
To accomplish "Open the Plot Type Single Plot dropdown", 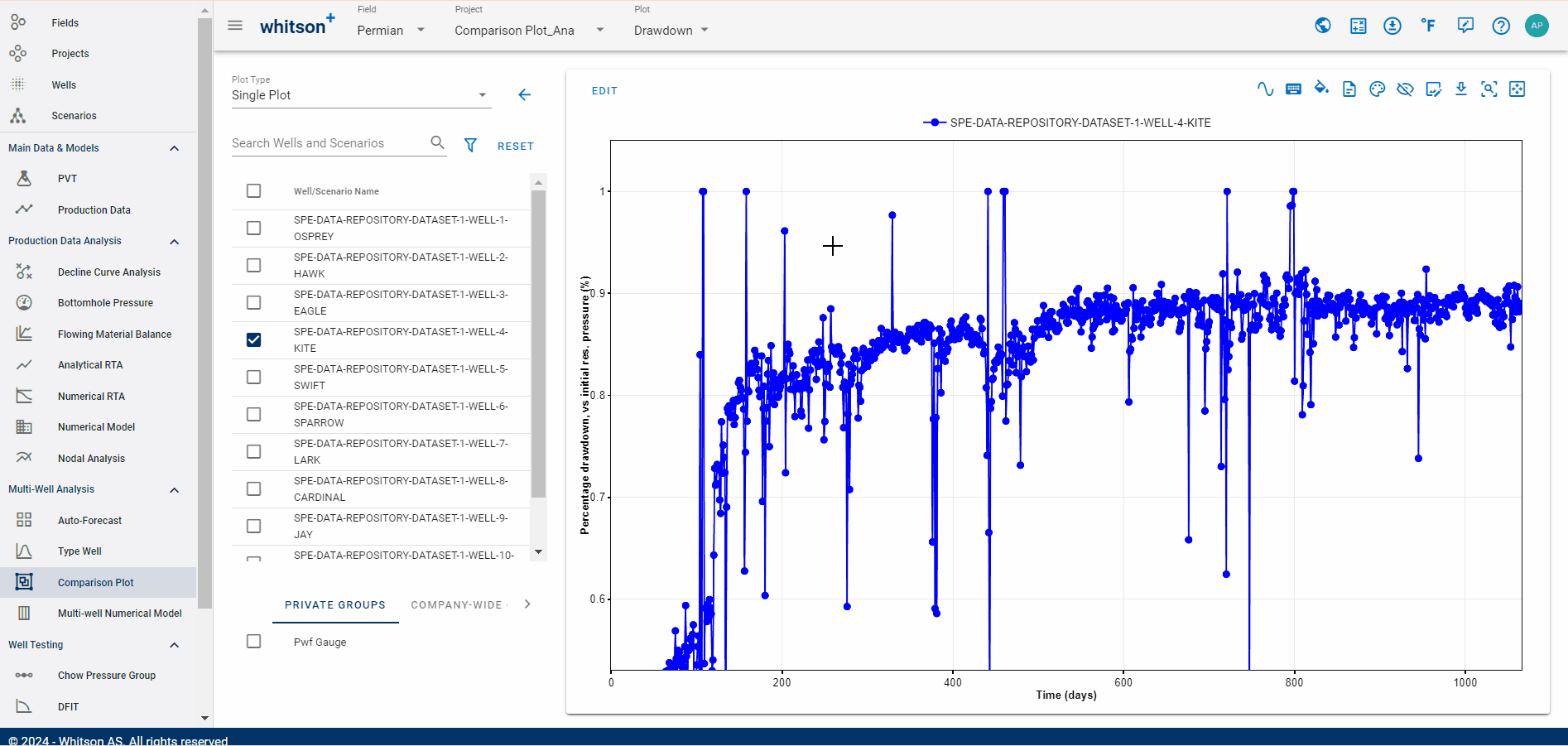I will point(361,95).
